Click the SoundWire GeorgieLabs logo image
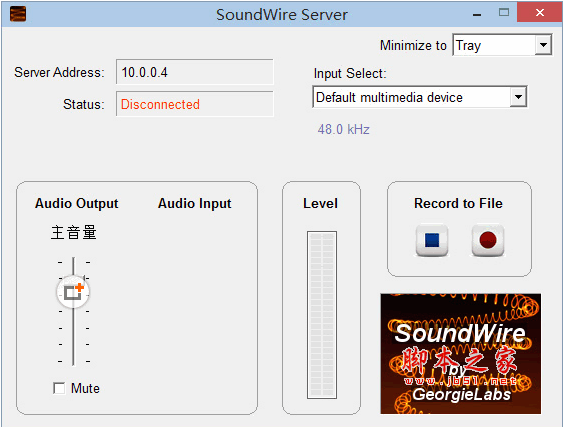 tap(461, 354)
